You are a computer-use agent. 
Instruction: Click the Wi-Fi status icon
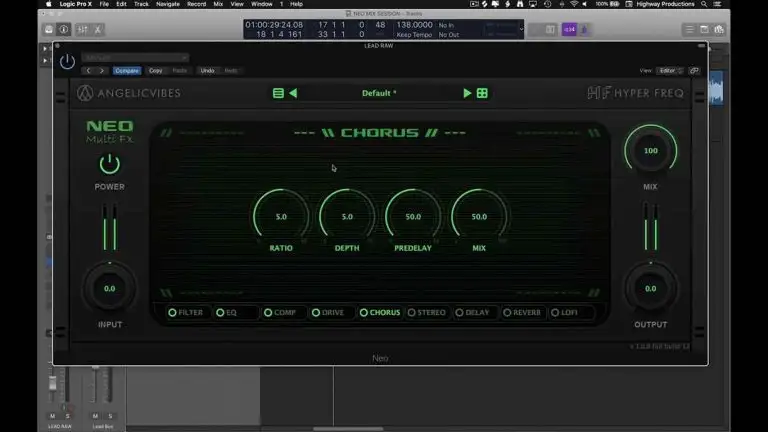point(574,4)
